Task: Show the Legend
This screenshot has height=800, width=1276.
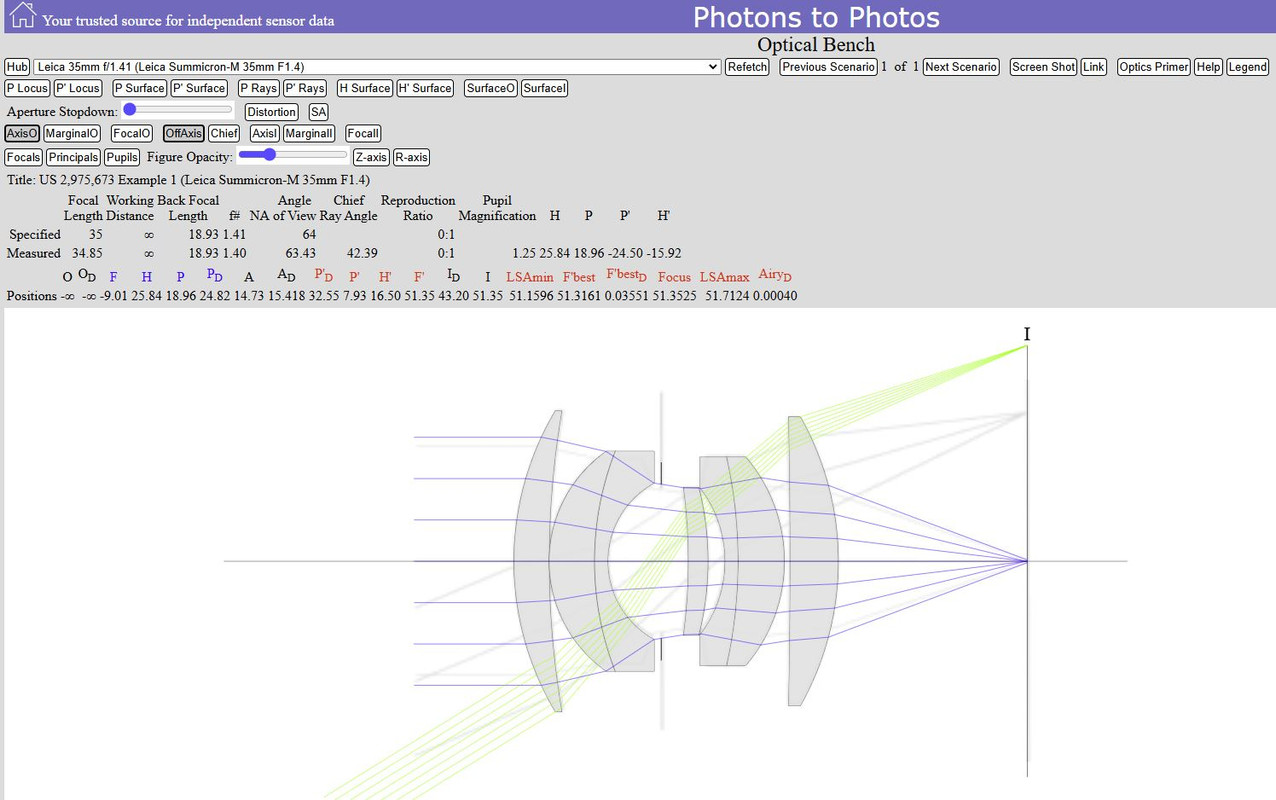Action: coord(1247,67)
